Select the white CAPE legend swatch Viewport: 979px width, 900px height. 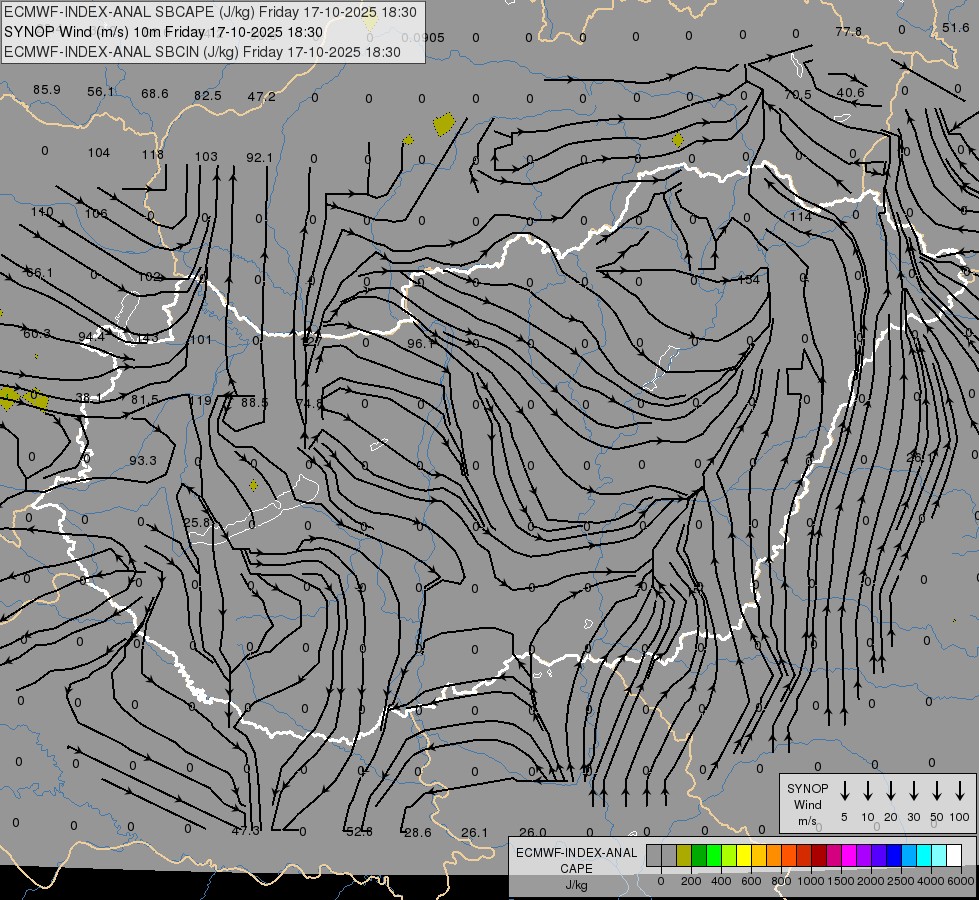point(953,856)
